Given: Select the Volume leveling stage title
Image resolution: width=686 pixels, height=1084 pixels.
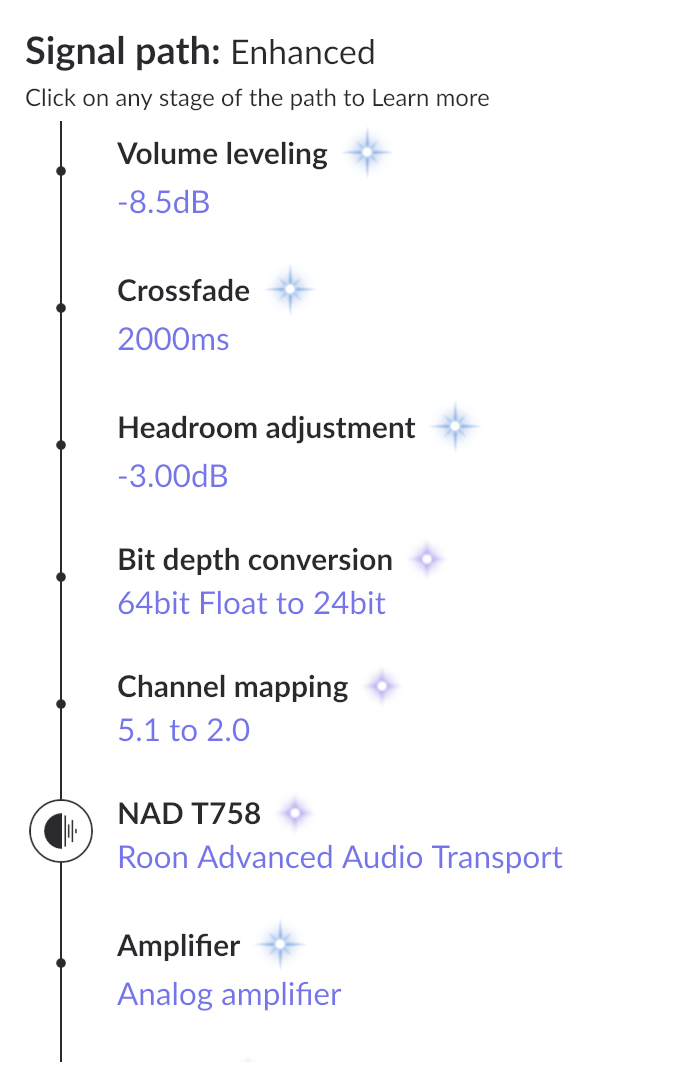Looking at the screenshot, I should click(223, 154).
